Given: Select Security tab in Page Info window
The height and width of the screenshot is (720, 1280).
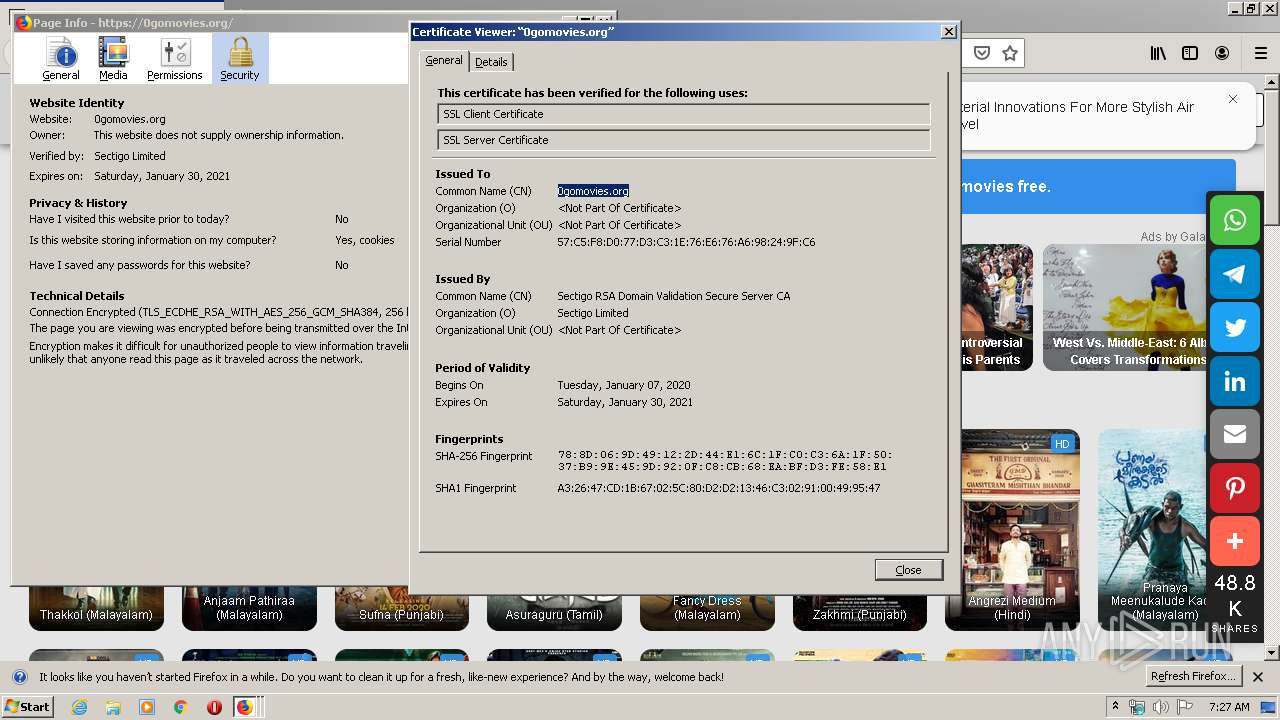Looking at the screenshot, I should (240, 59).
